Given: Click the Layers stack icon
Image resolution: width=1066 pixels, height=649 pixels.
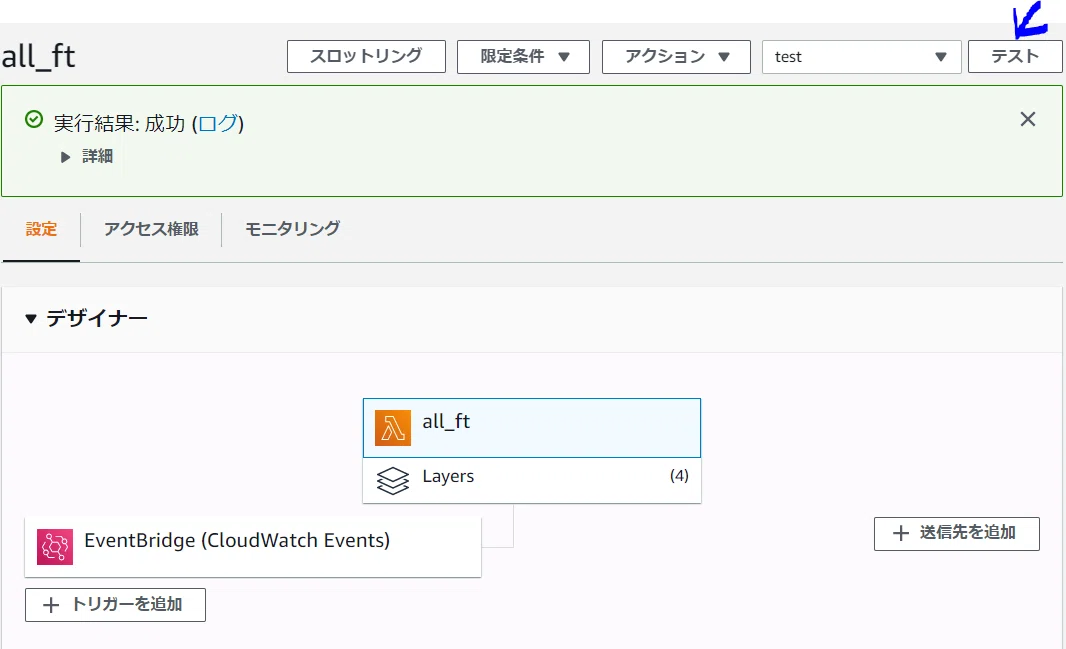Looking at the screenshot, I should 393,480.
